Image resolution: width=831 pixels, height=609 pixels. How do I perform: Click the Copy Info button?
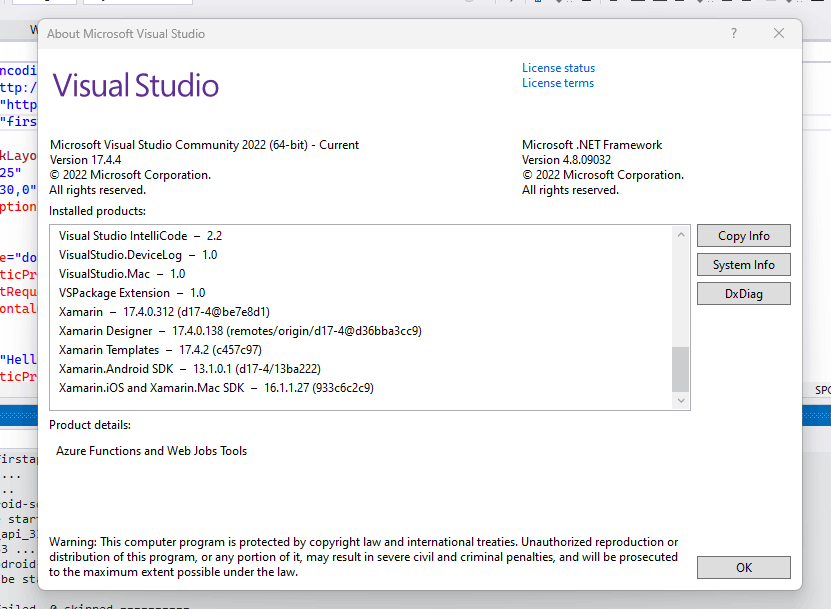coord(744,236)
